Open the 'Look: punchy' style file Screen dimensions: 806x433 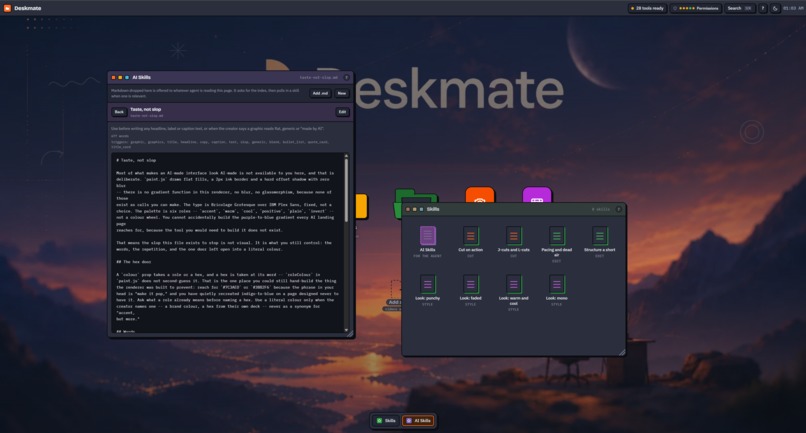click(428, 284)
